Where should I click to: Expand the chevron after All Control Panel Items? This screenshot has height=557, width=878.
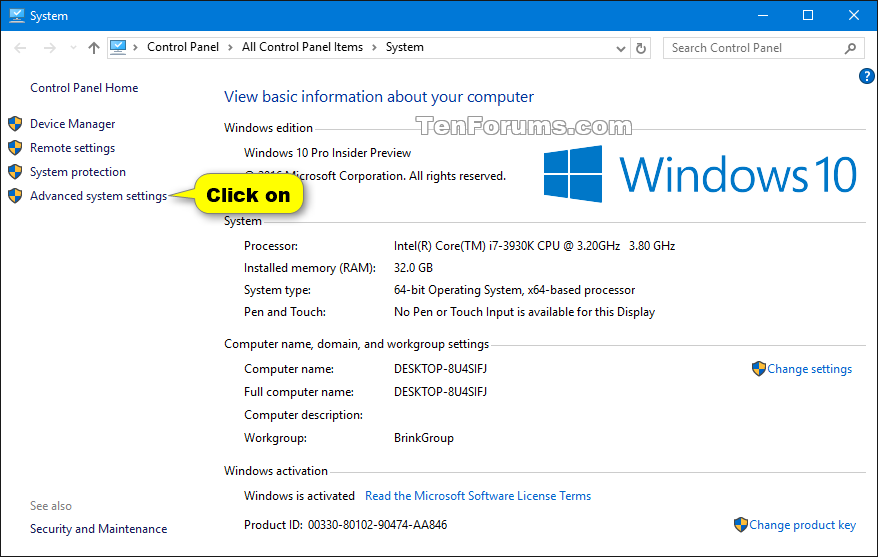pos(375,48)
